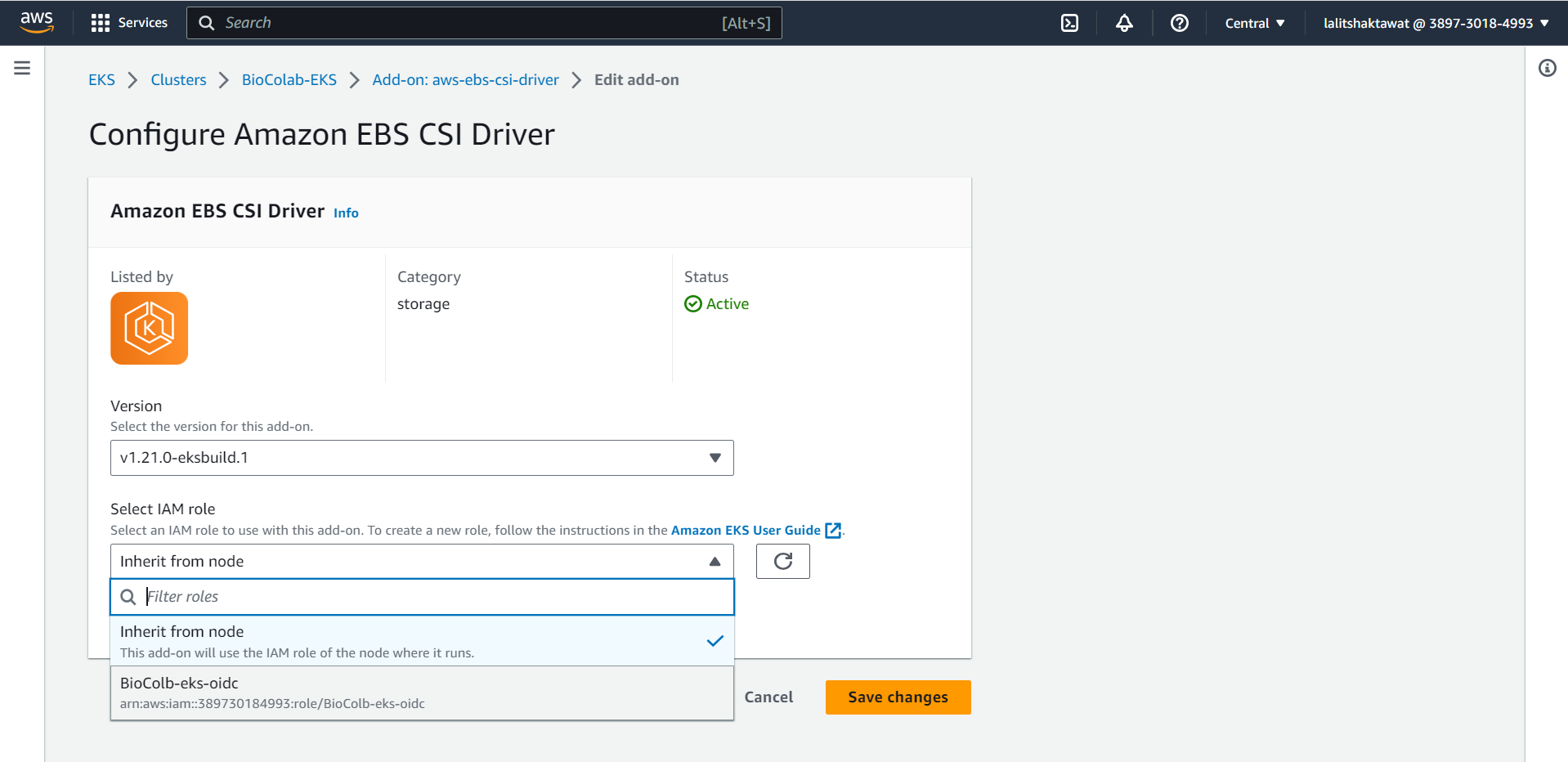Click the Services label in the top bar
The height and width of the screenshot is (762, 1568).
(142, 23)
